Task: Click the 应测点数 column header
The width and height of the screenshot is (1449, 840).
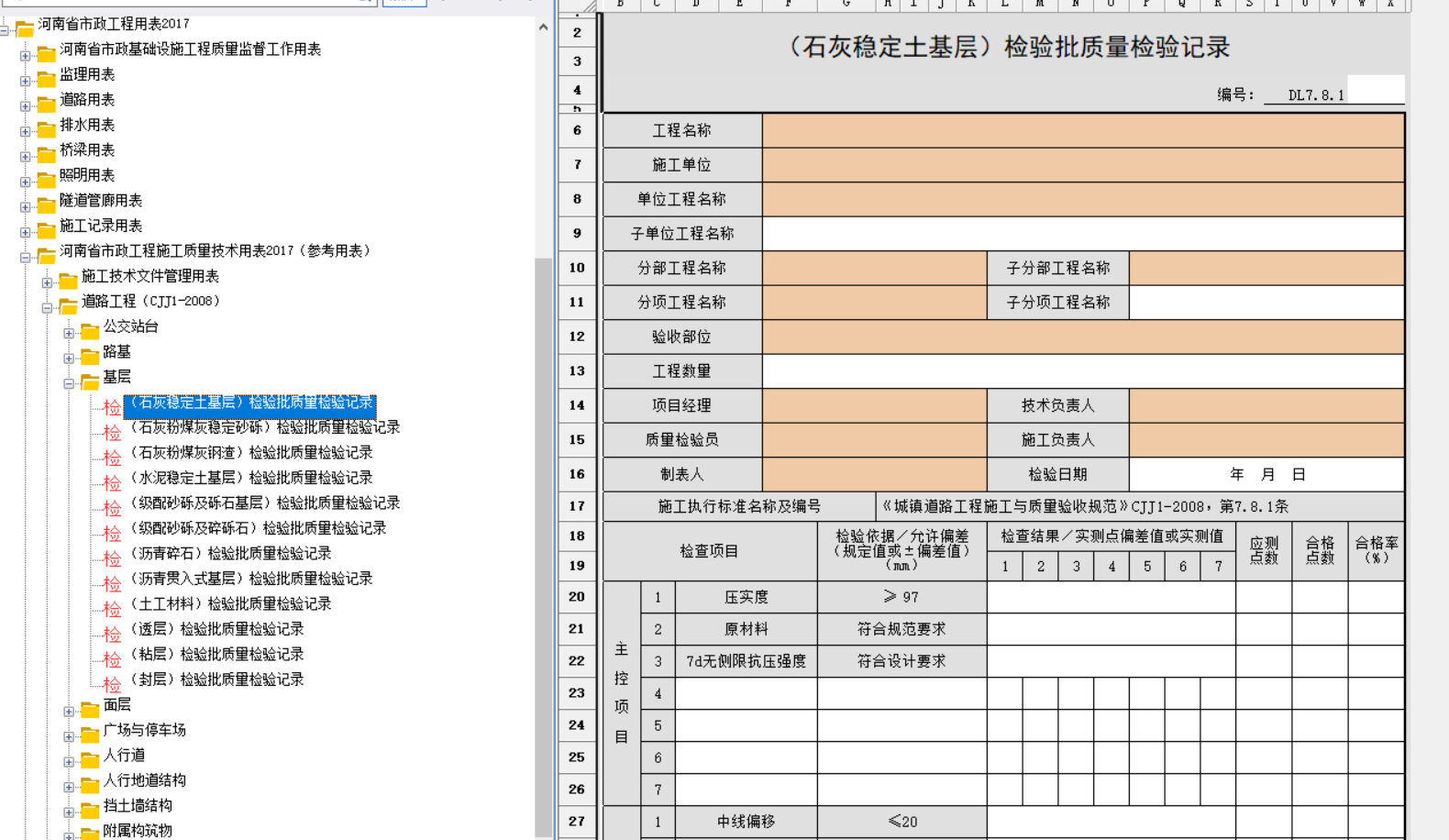Action: click(x=1264, y=551)
